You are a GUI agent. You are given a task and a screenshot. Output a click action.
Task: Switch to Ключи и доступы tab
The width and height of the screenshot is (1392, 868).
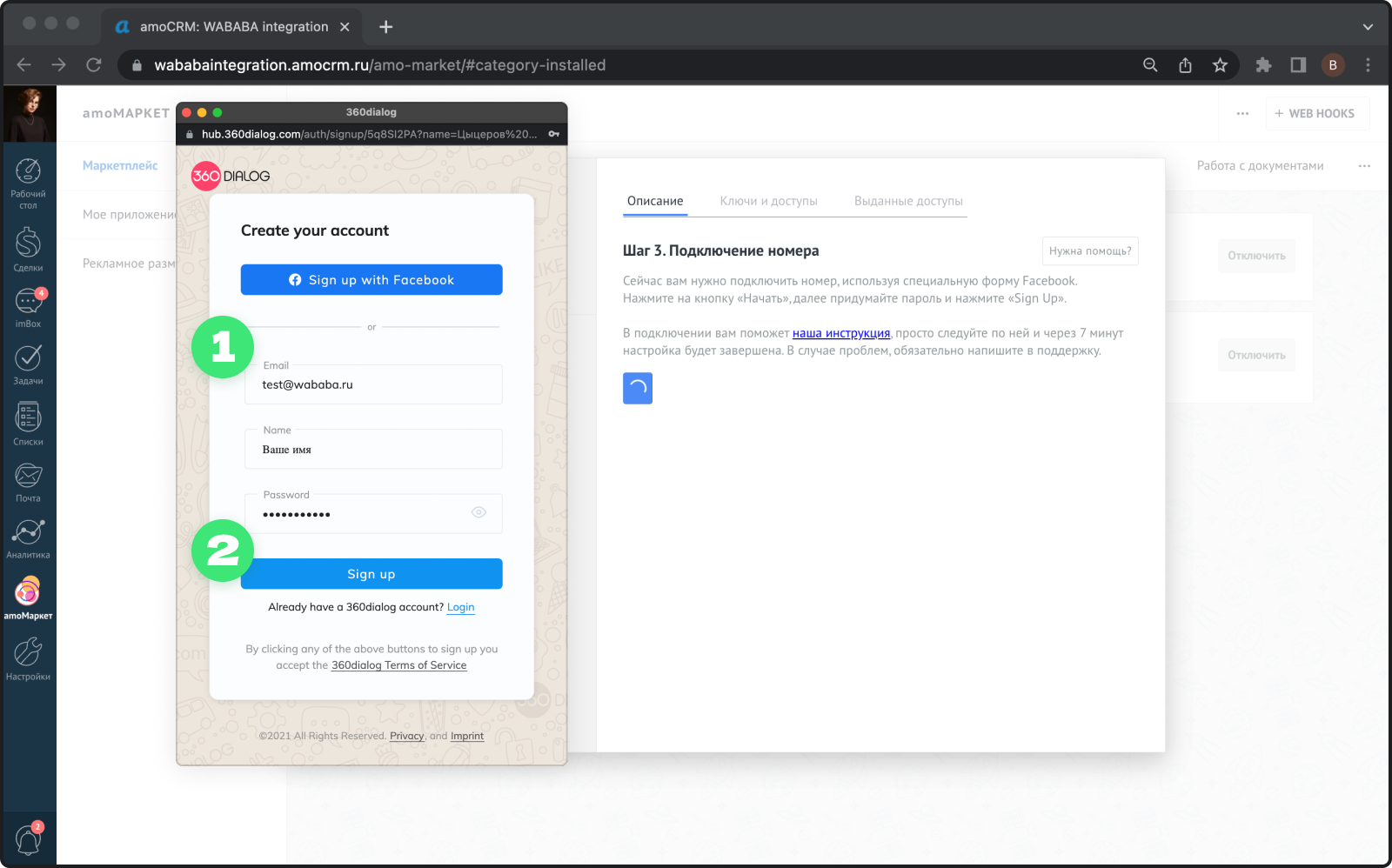point(769,201)
